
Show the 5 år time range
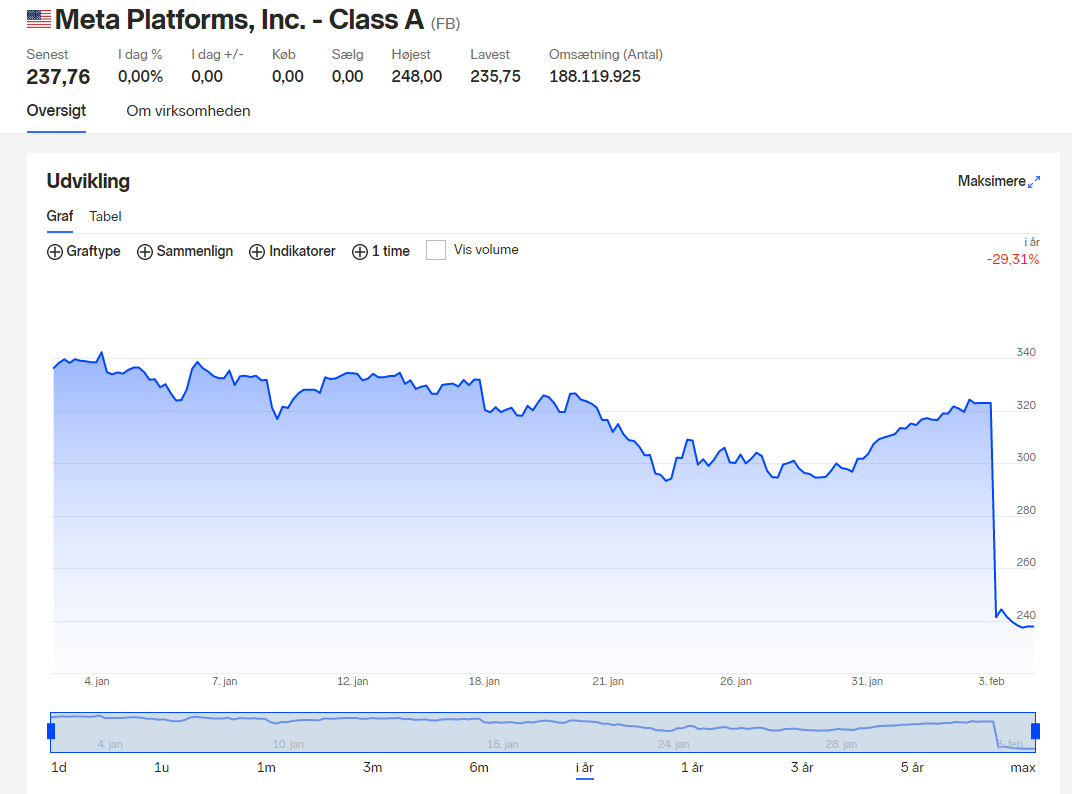[x=910, y=767]
